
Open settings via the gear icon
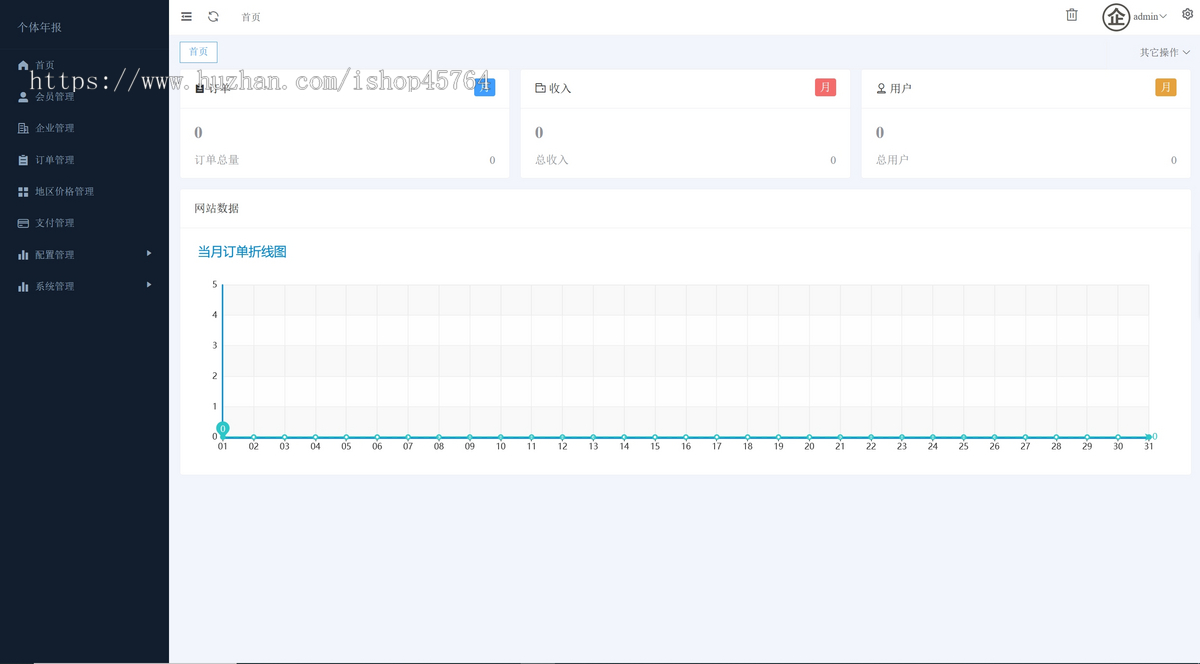[x=1188, y=15]
